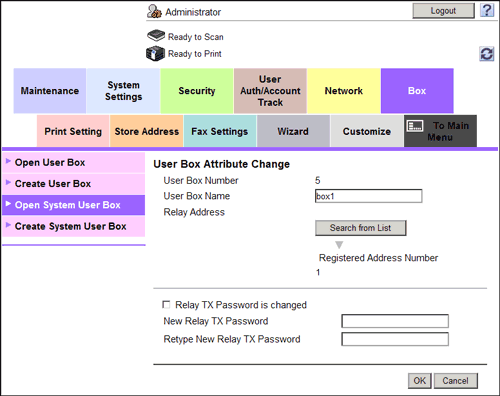Click the help question mark icon
Image resolution: width=500 pixels, height=396 pixels.
coord(487,10)
